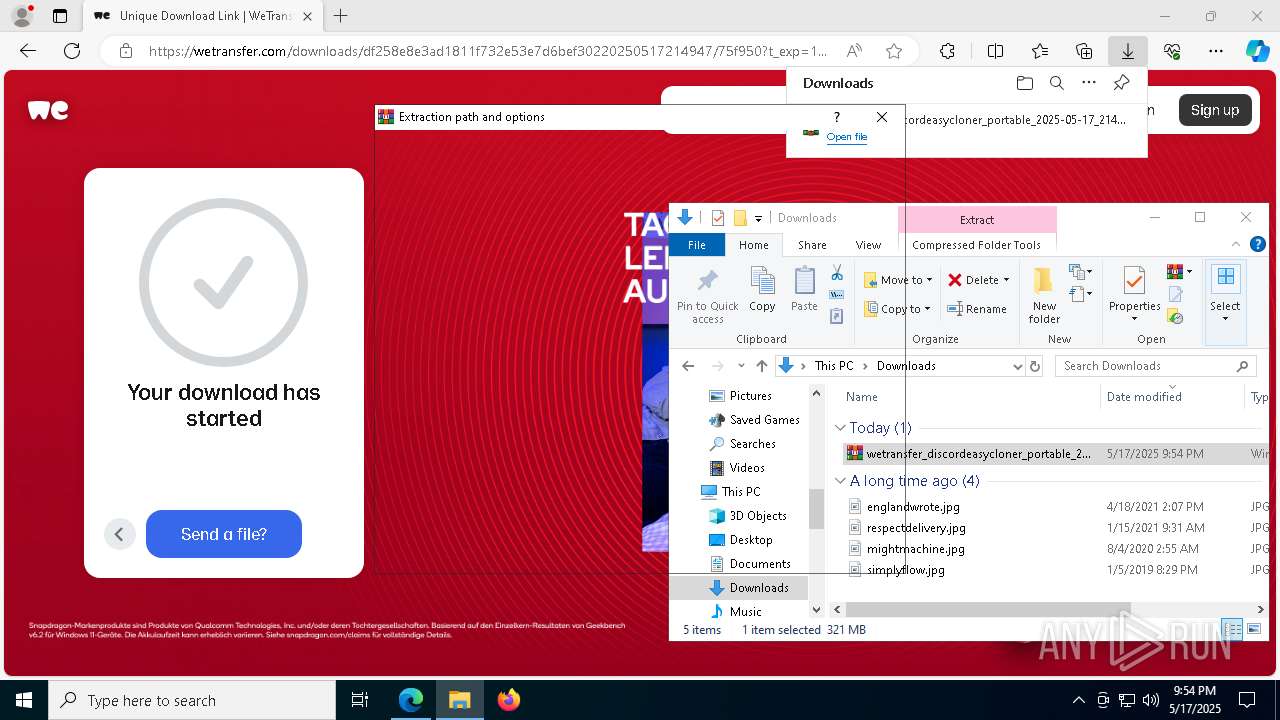Click the Downloads toolbar button in Edge
The height and width of the screenshot is (720, 1280).
[1127, 51]
